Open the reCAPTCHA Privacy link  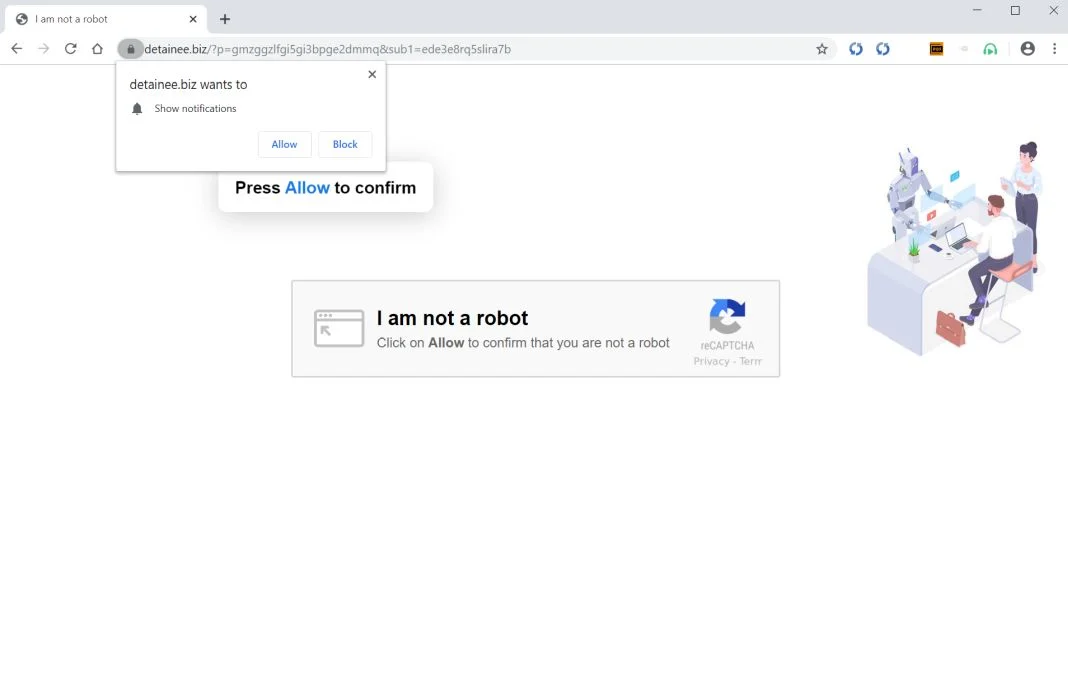(x=711, y=361)
